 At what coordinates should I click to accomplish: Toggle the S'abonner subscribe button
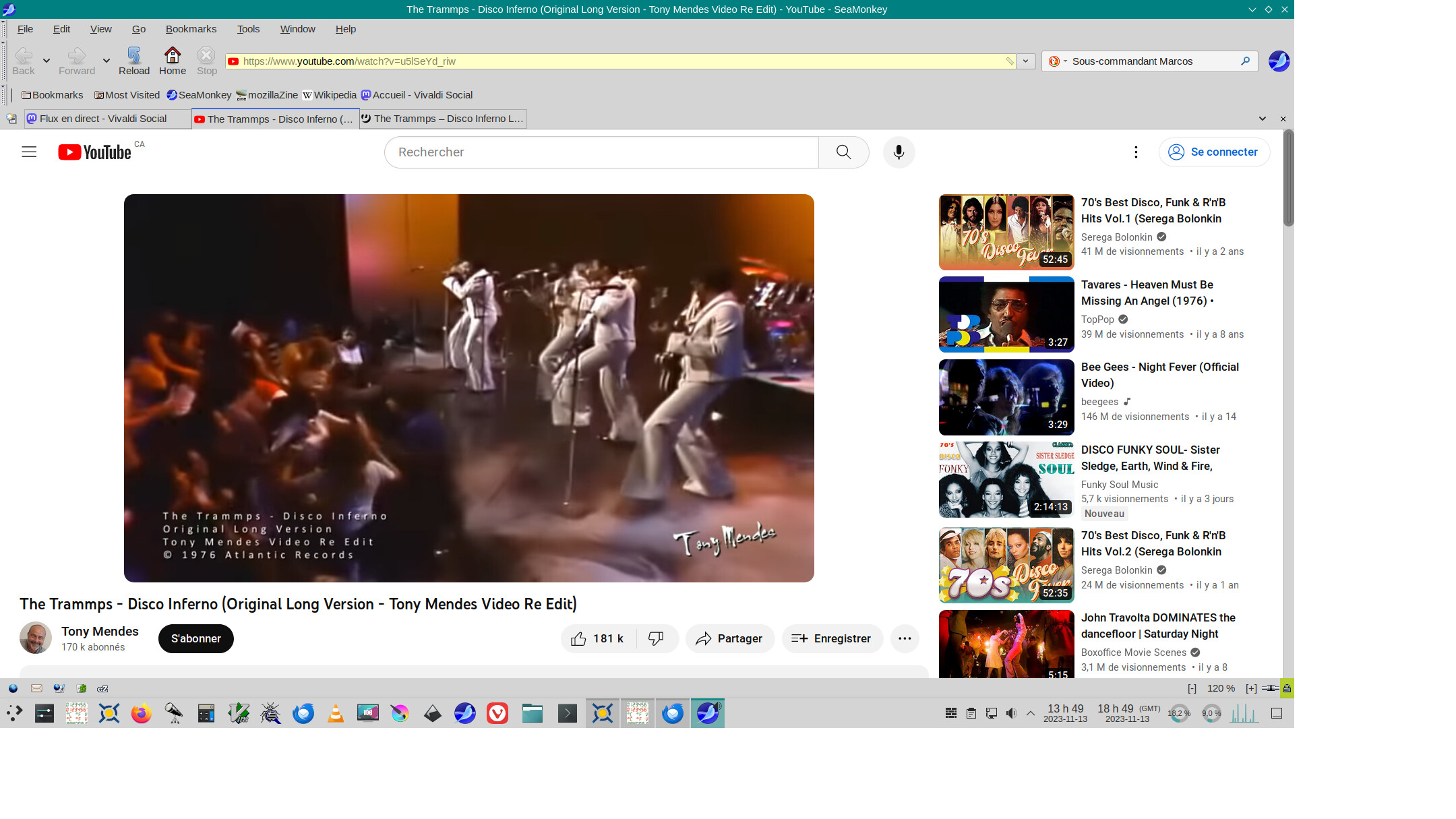pyautogui.click(x=195, y=638)
